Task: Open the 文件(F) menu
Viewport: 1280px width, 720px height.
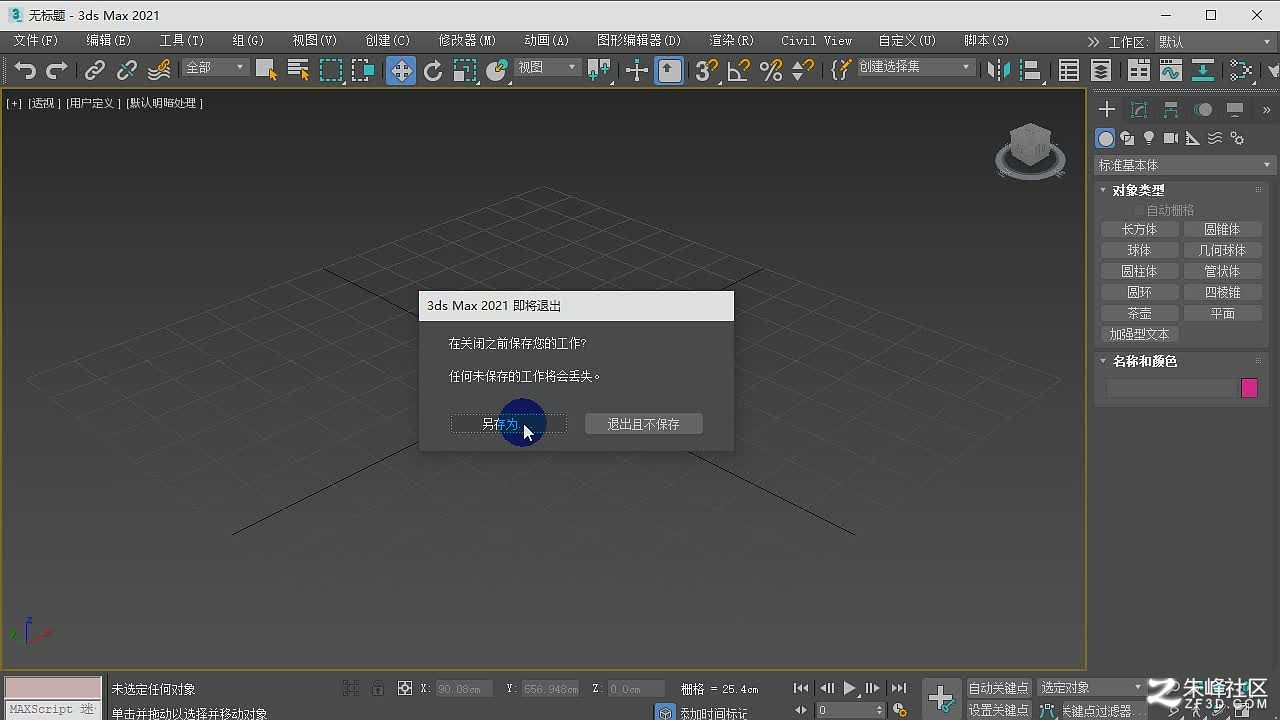Action: tap(36, 41)
